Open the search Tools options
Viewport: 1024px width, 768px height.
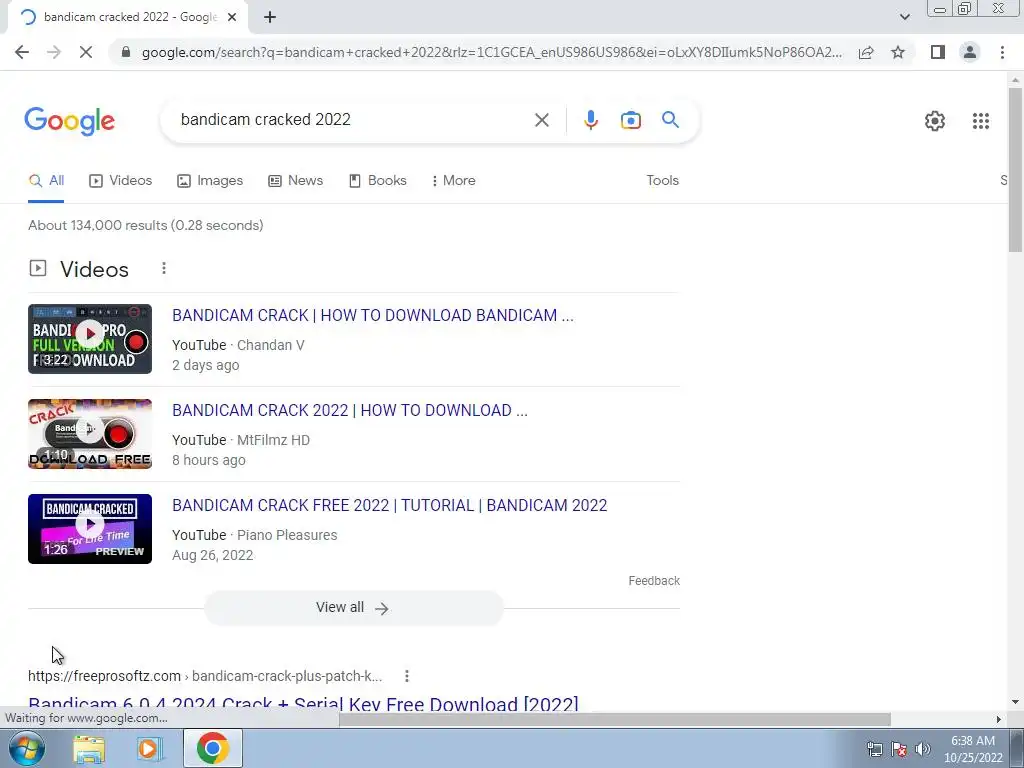pos(662,181)
